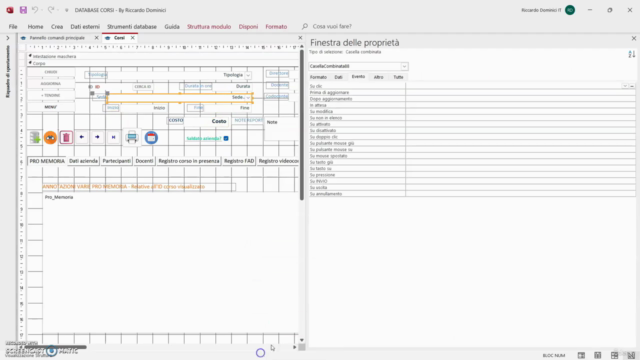Click the right arrow next record button
640x360 pixels.
pos(97,137)
